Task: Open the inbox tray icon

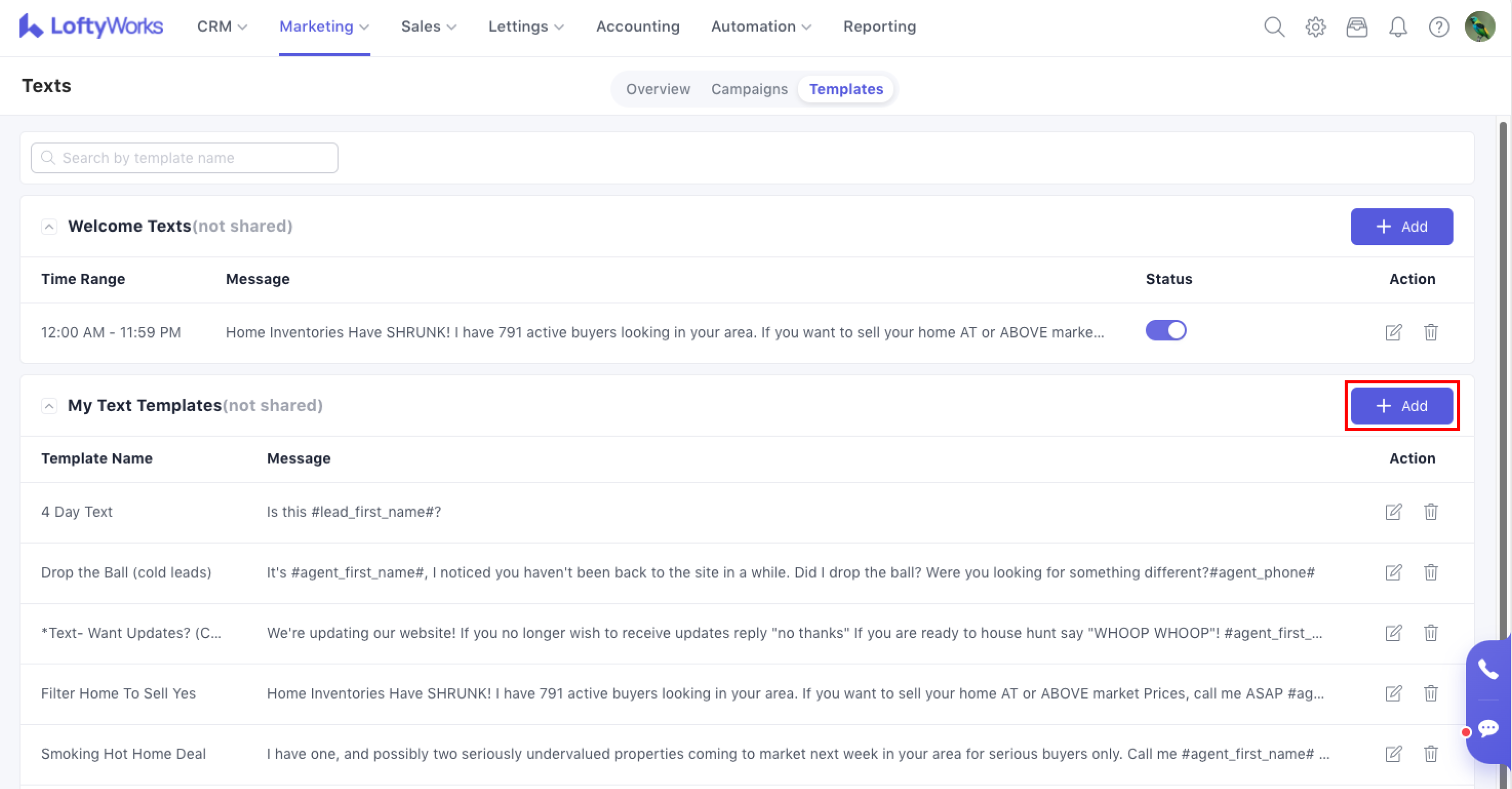Action: pyautogui.click(x=1356, y=27)
